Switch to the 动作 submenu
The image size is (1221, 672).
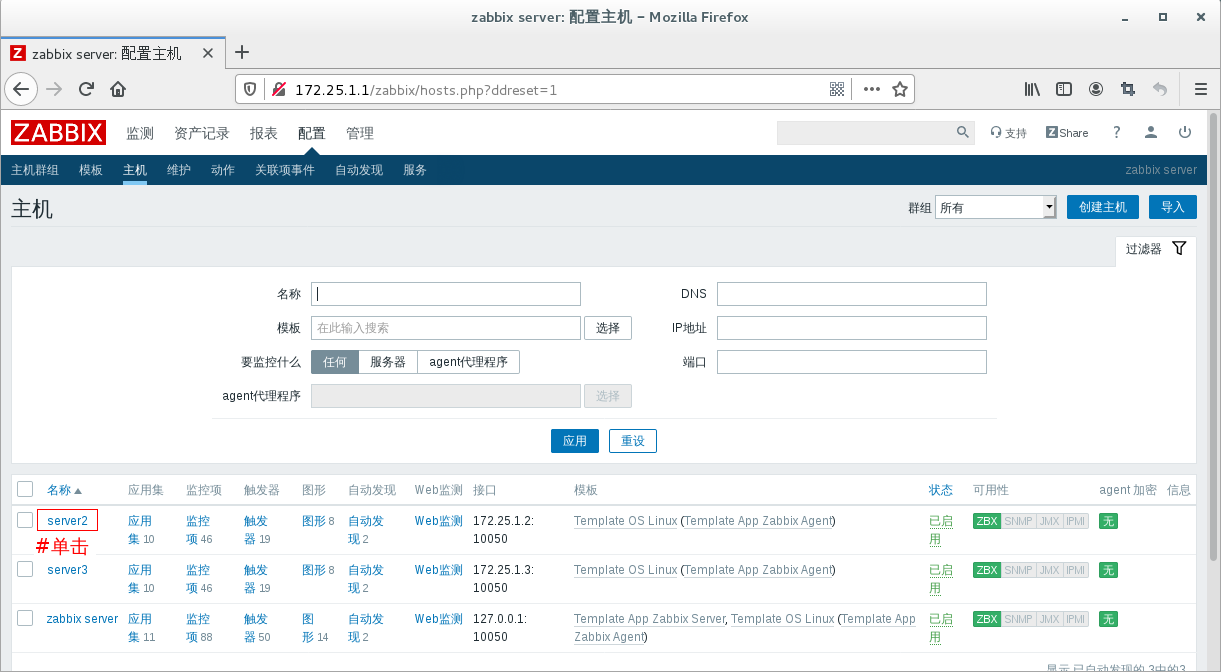(223, 170)
